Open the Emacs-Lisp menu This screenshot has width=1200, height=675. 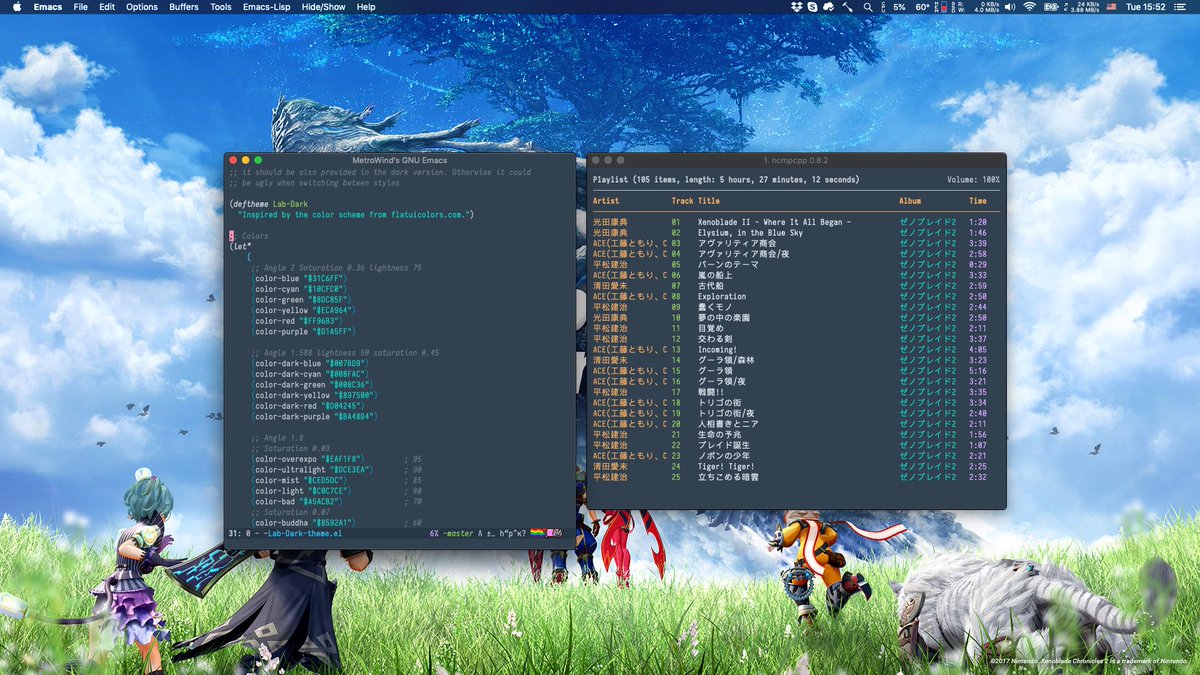point(267,7)
